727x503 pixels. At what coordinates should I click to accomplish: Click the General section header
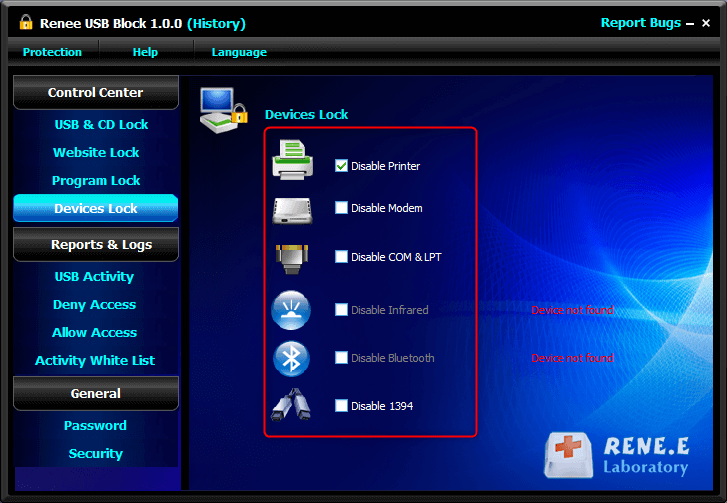[96, 393]
